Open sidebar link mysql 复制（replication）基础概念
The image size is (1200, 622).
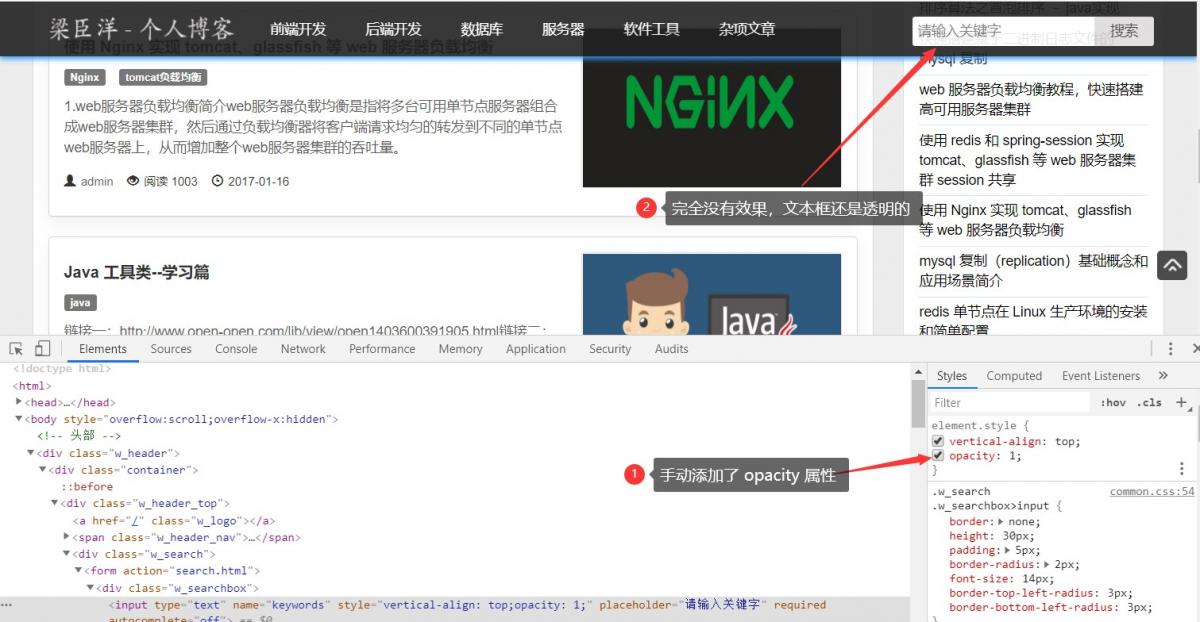[1034, 271]
